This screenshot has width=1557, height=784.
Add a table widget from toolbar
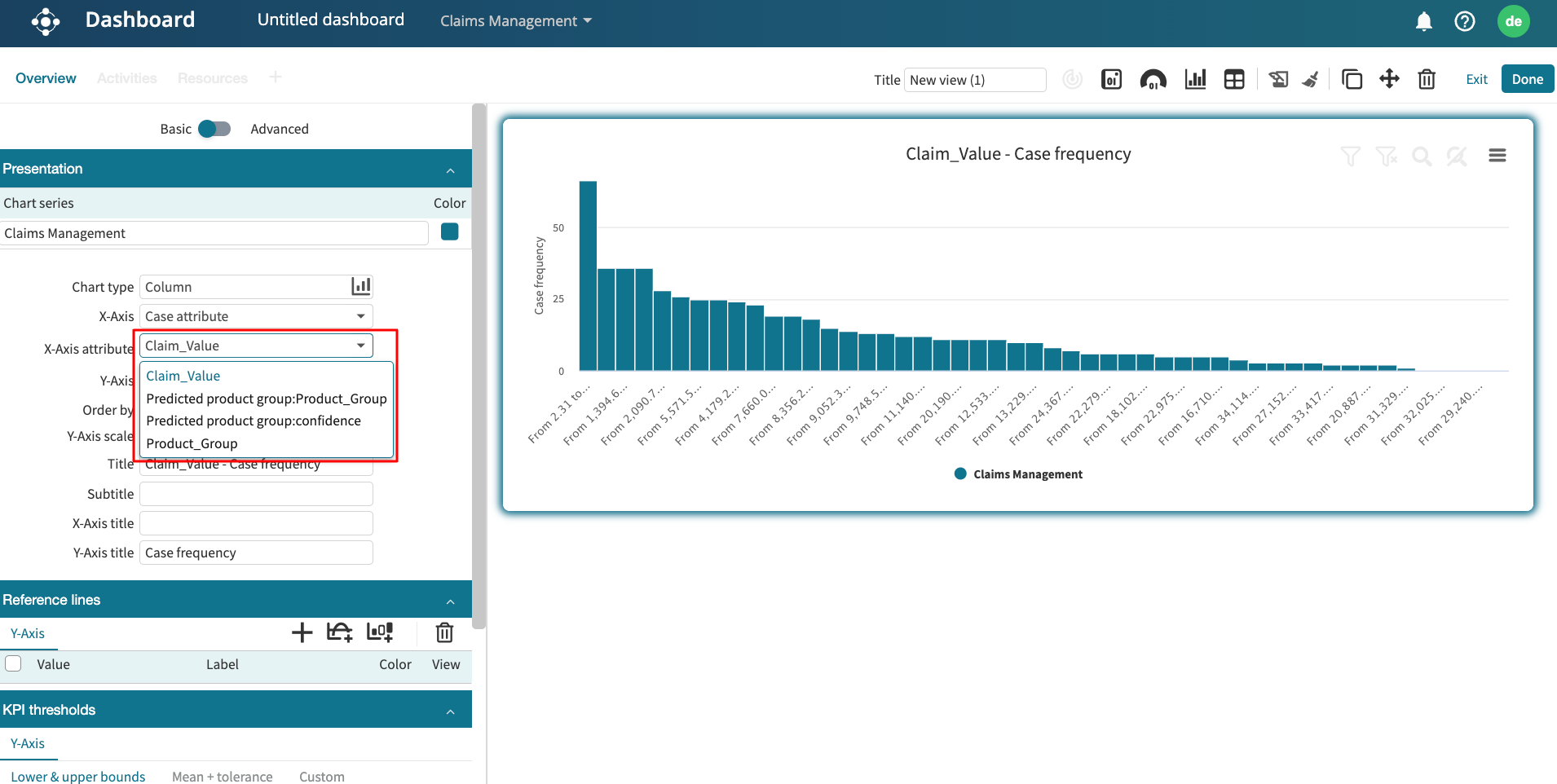[1234, 79]
